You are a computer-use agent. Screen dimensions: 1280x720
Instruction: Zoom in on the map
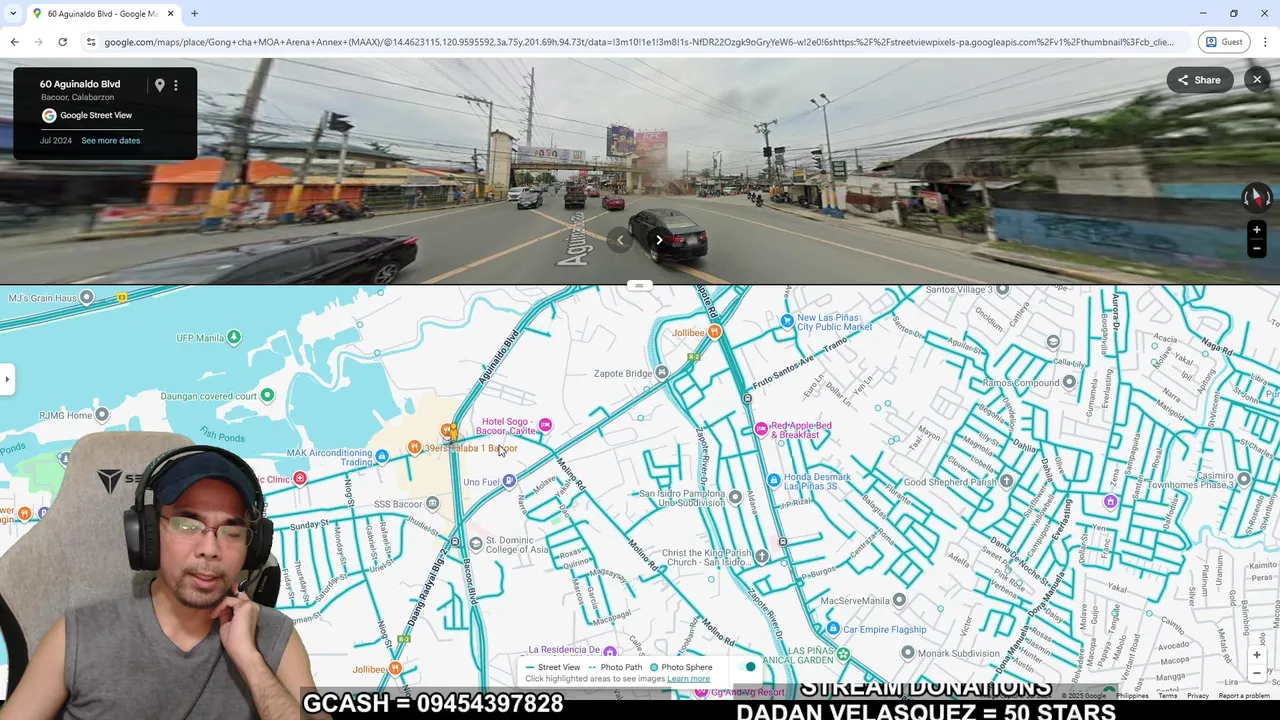[1257, 655]
